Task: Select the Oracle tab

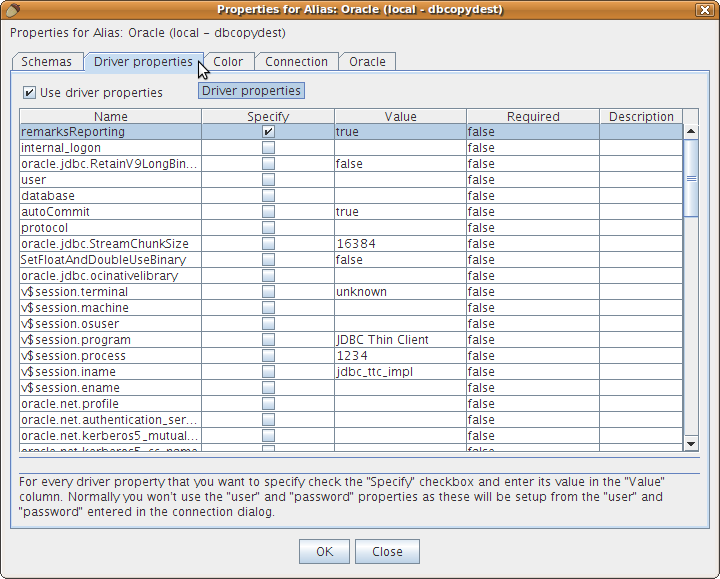Action: click(367, 62)
